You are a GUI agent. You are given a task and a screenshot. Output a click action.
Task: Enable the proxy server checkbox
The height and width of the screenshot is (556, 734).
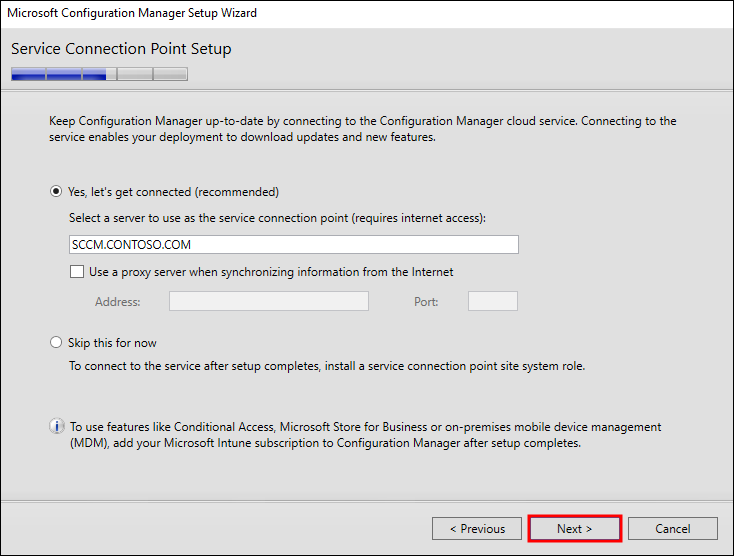click(x=77, y=272)
